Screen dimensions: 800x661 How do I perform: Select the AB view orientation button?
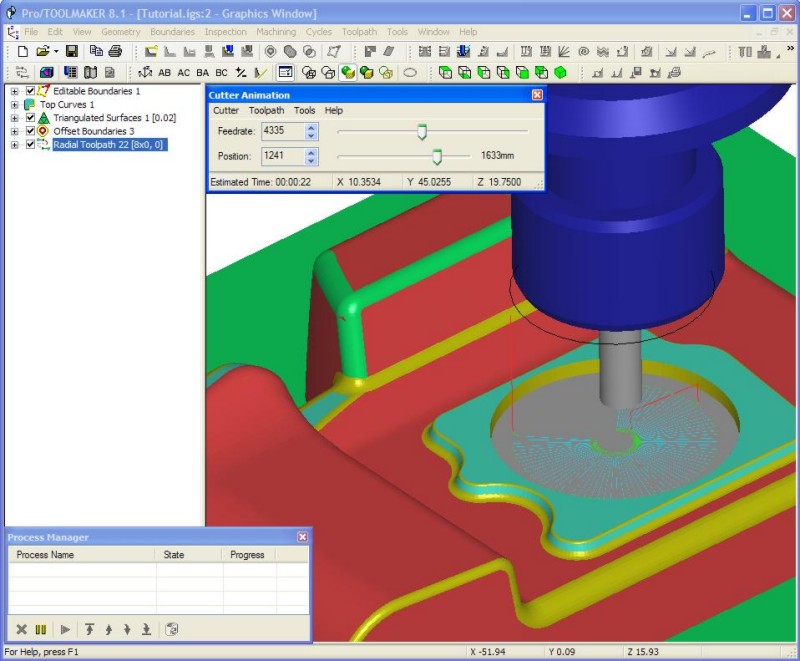click(x=164, y=73)
